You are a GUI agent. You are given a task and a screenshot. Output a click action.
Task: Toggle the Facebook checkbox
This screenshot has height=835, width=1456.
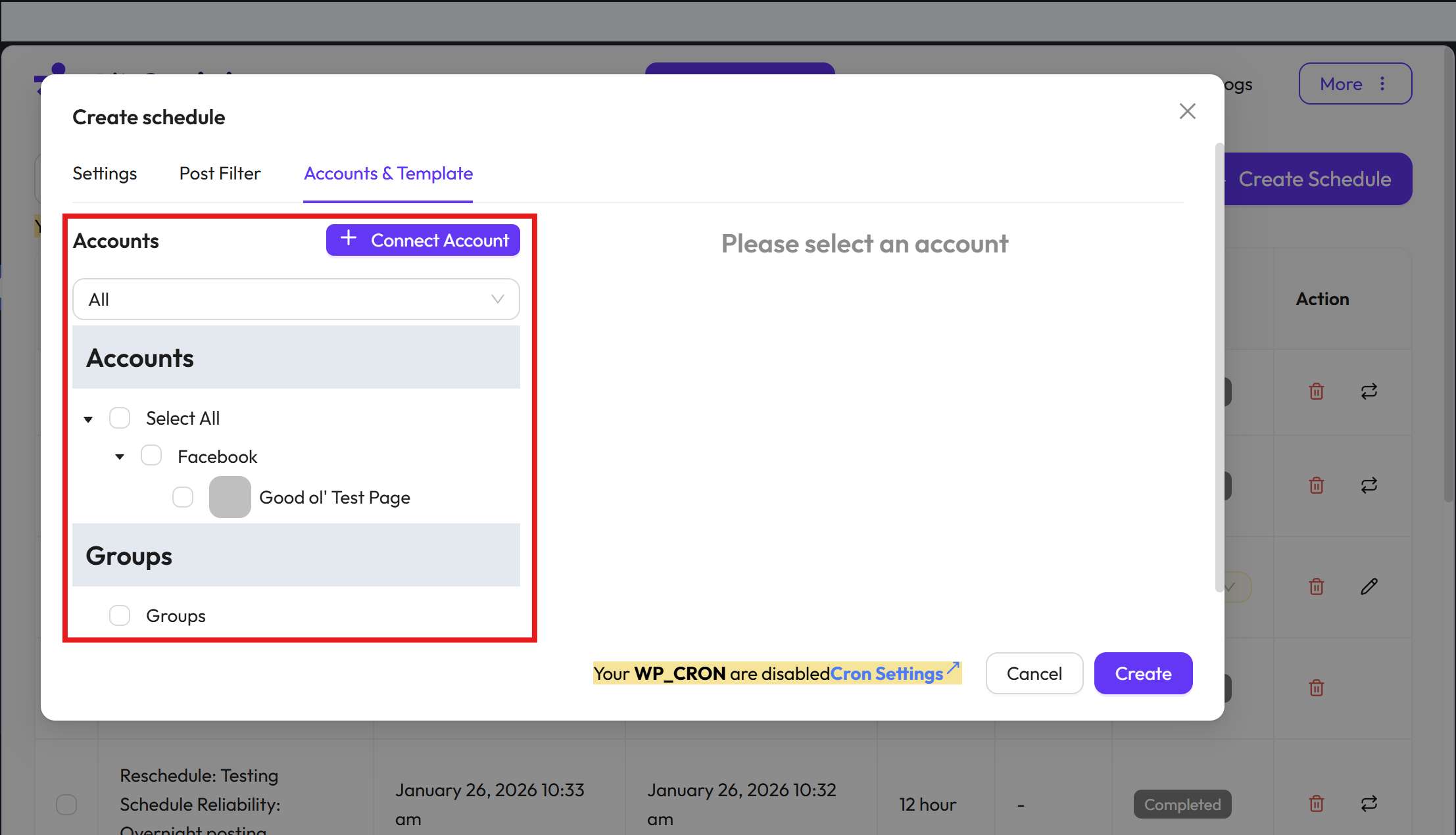click(x=151, y=456)
